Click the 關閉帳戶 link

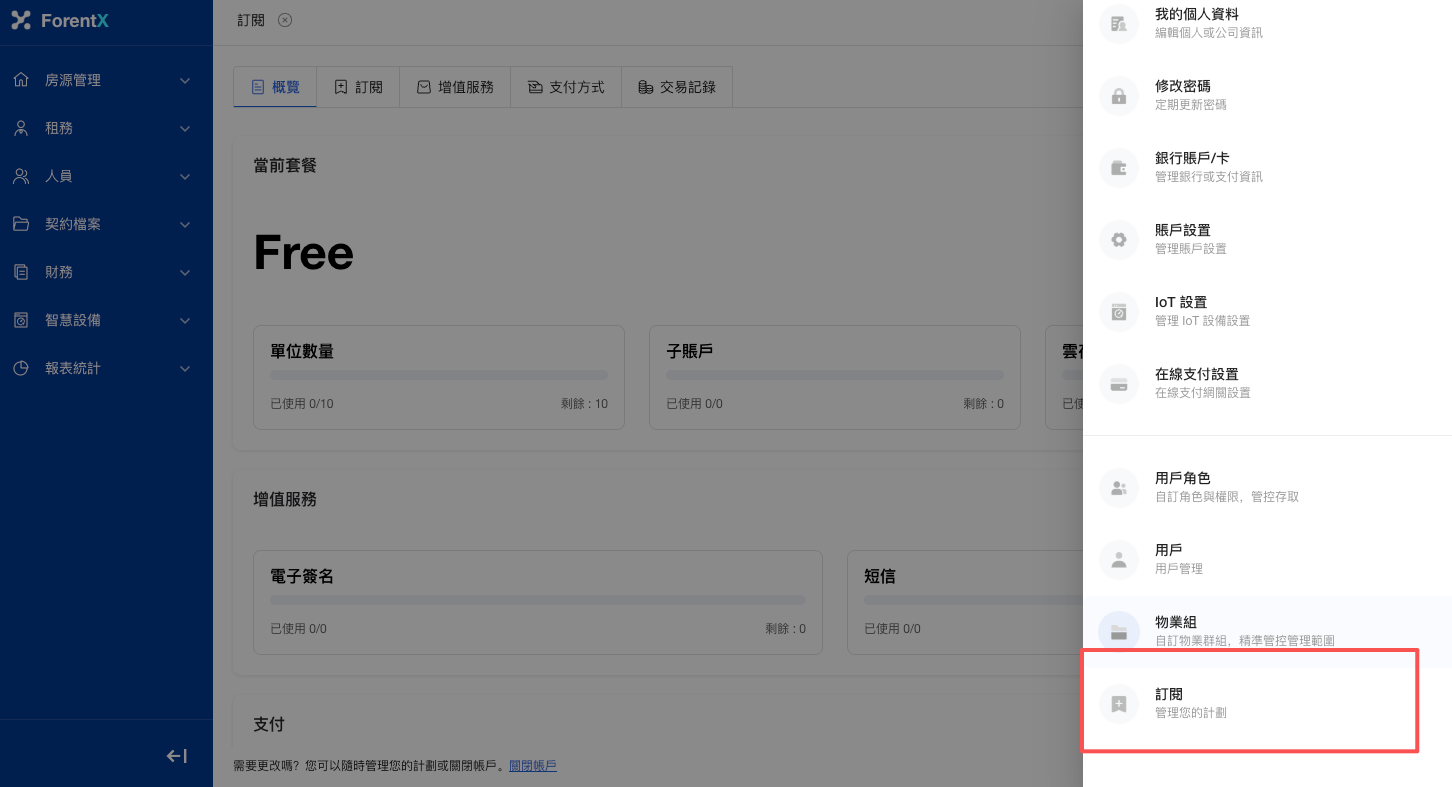[x=532, y=766]
